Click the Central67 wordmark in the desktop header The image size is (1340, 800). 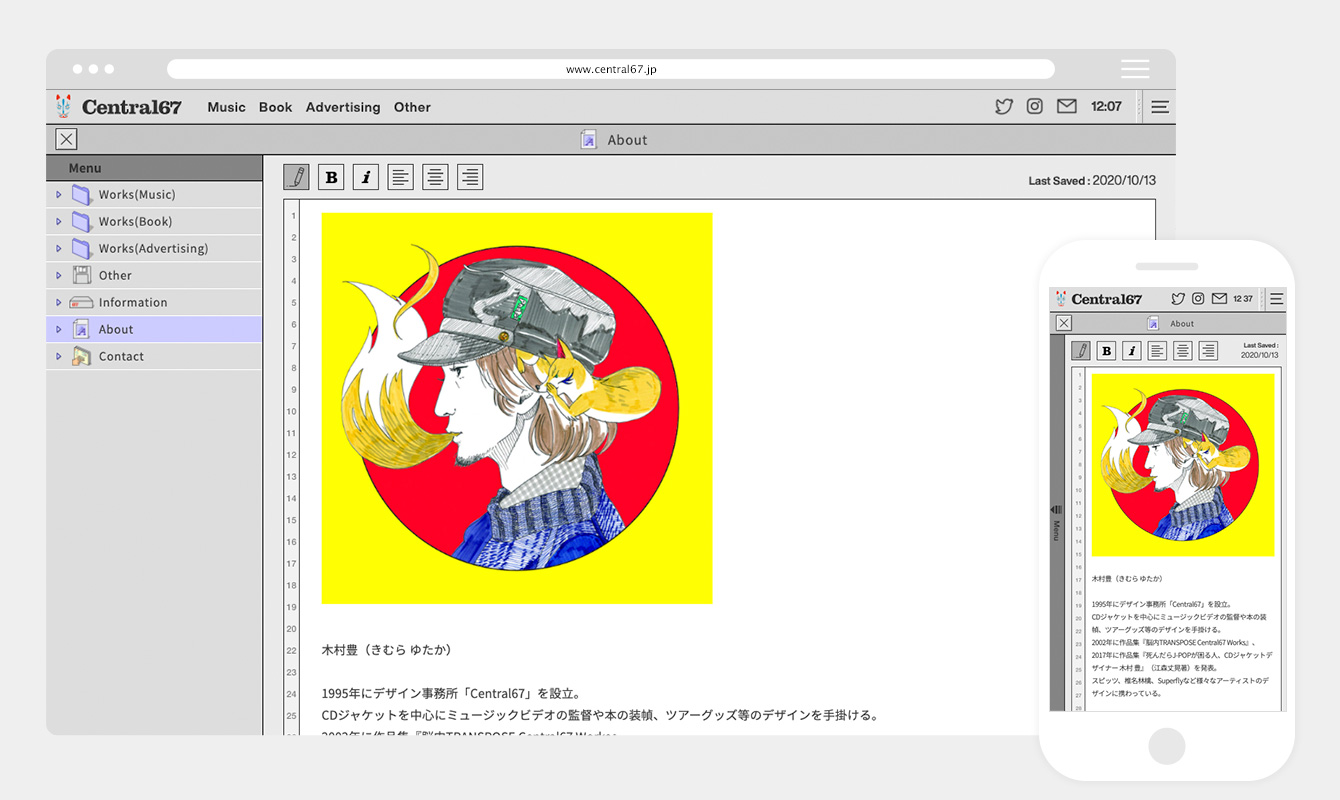pyautogui.click(x=132, y=107)
